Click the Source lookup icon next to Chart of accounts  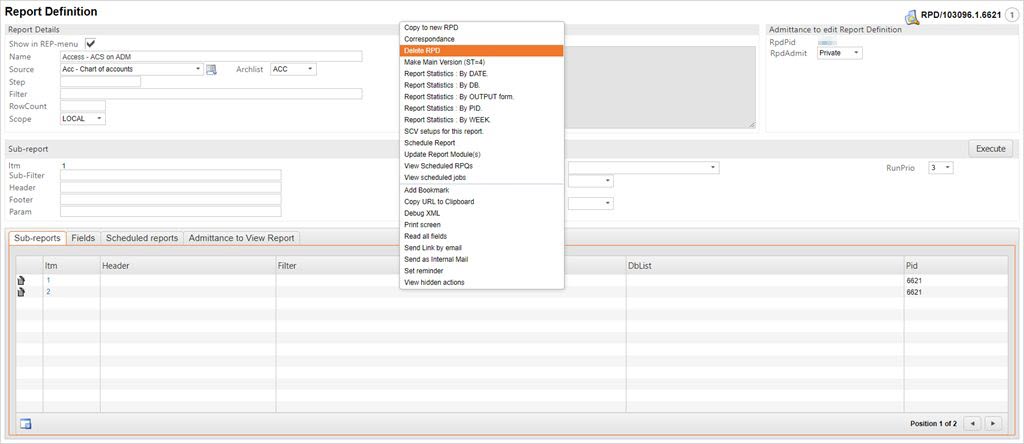coord(211,69)
